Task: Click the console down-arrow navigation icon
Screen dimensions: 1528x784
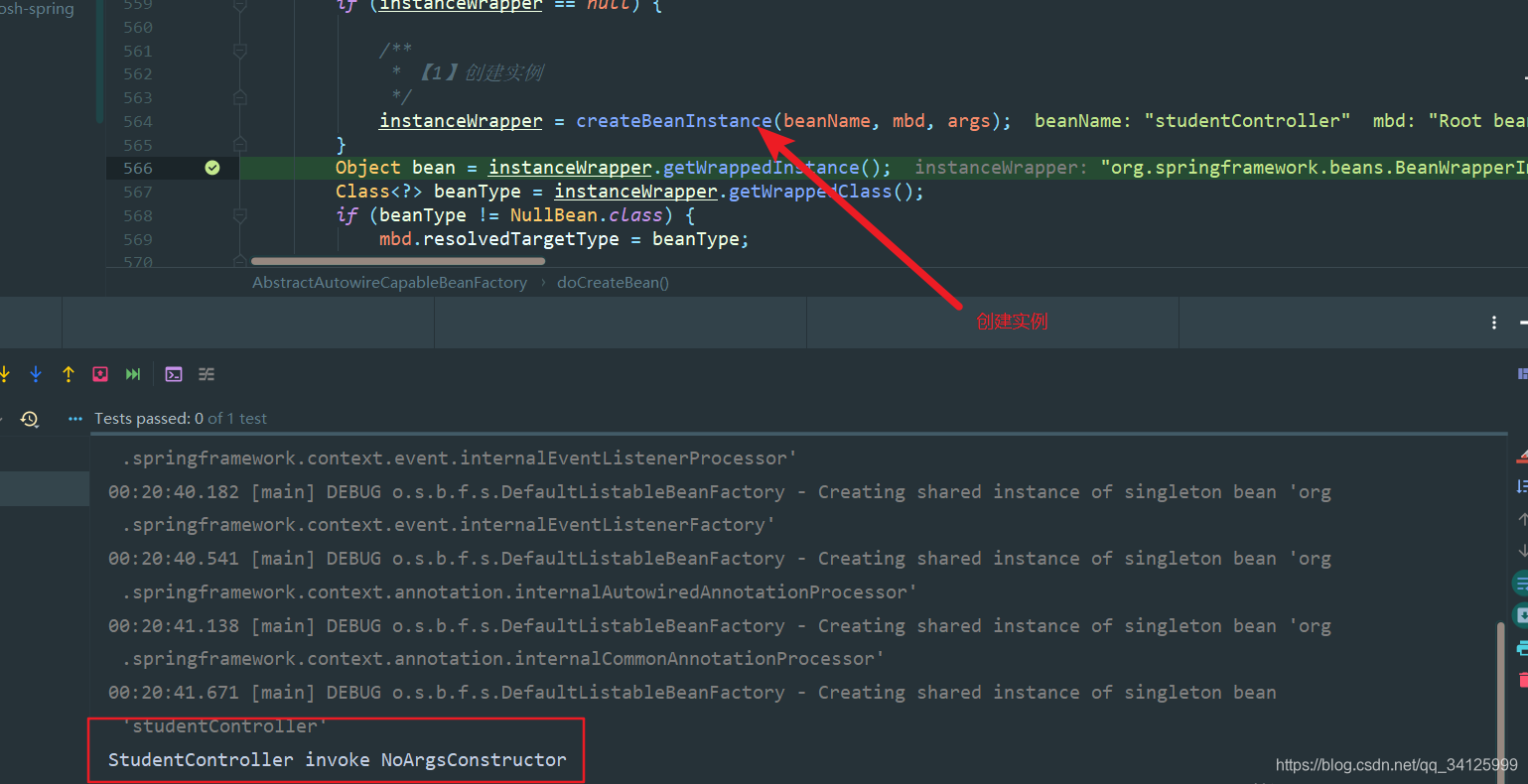Action: pyautogui.click(x=1522, y=550)
